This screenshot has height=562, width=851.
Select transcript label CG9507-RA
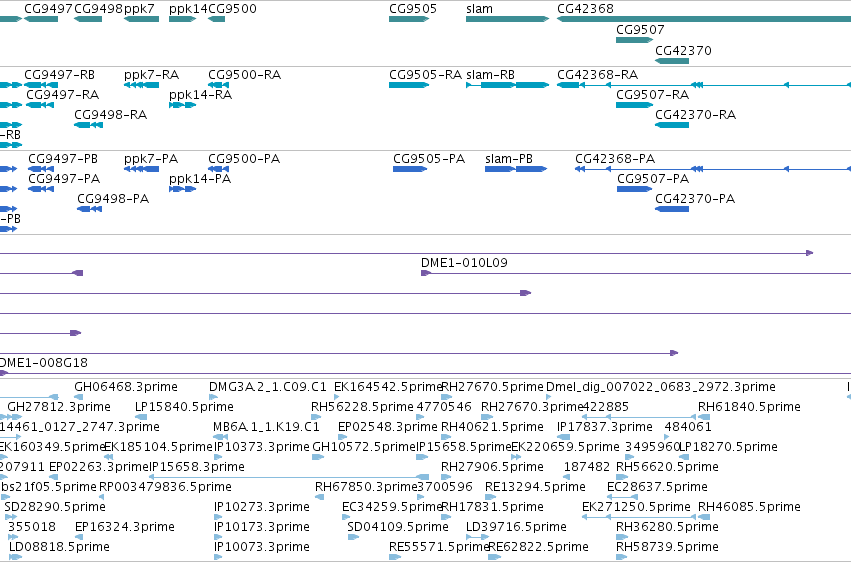click(653, 95)
